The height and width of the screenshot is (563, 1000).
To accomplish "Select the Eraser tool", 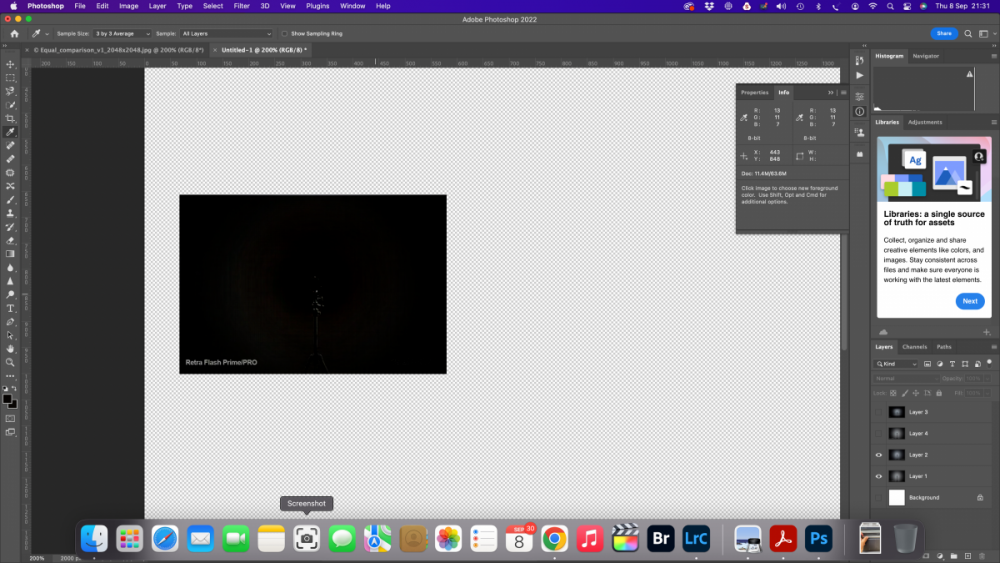I will (10, 240).
